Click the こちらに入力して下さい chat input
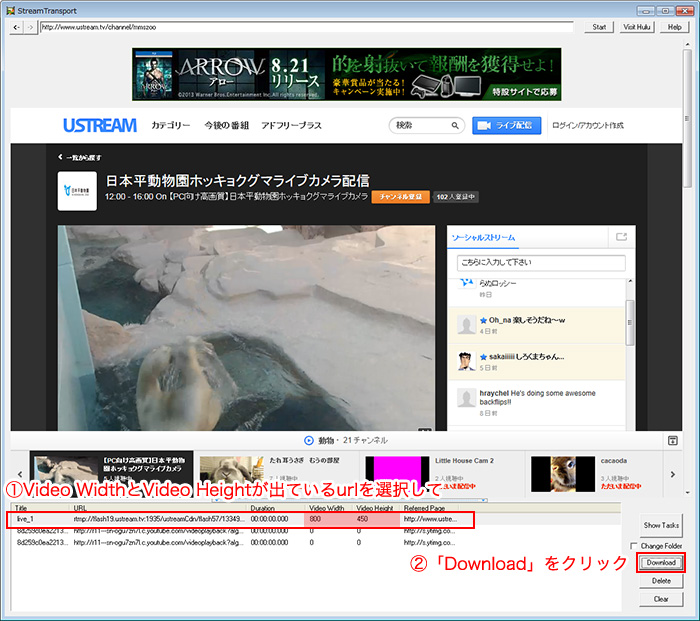The height and width of the screenshot is (621, 700). click(541, 263)
